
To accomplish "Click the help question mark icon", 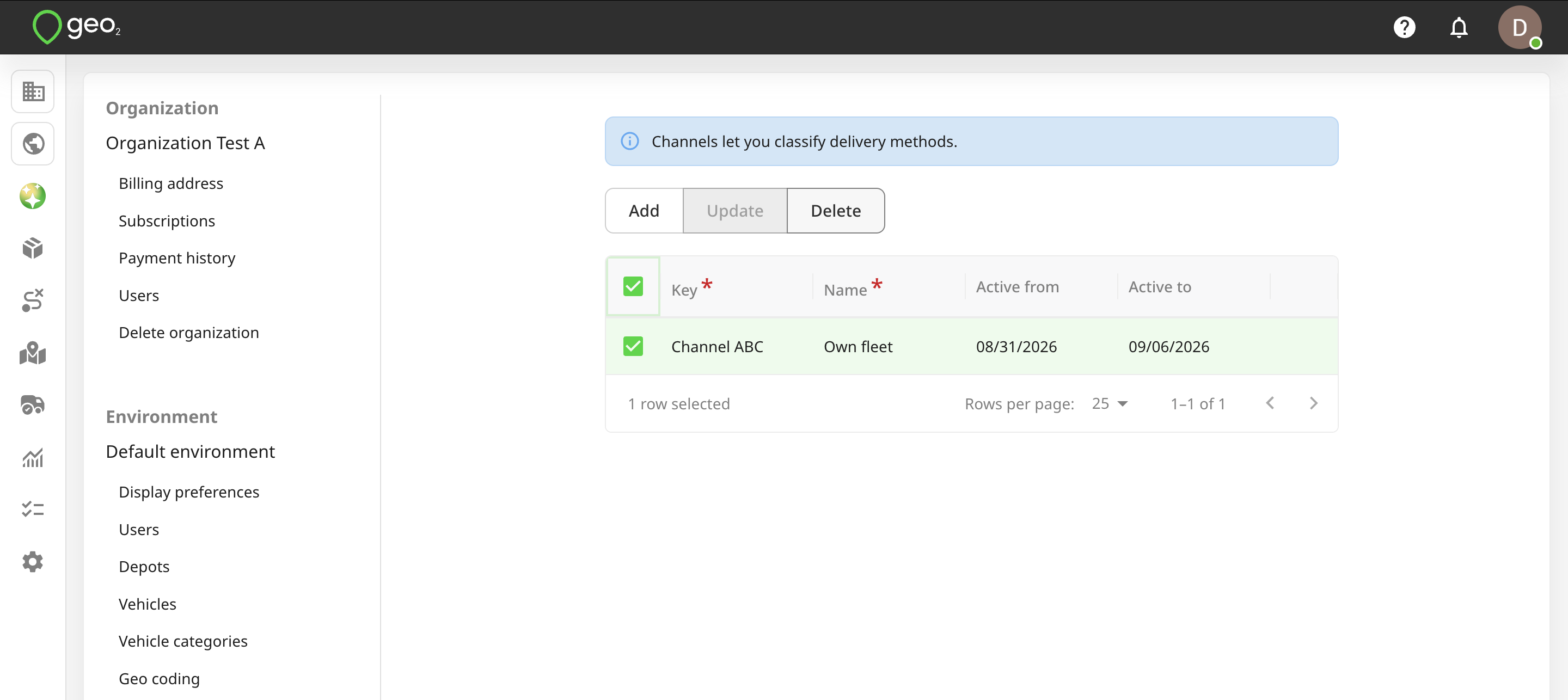I will [1404, 27].
